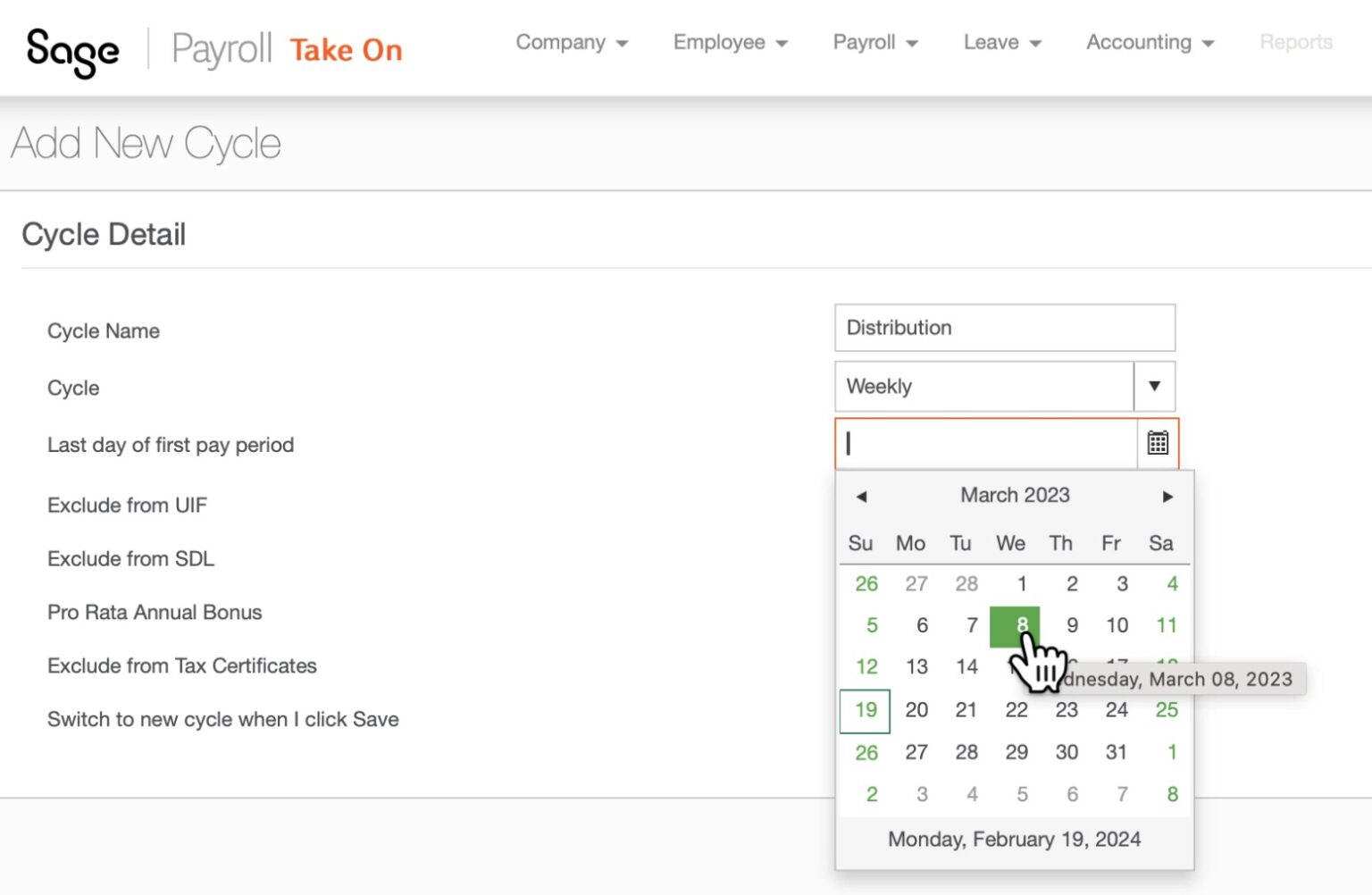Navigate to previous month with left arrow
This screenshot has height=895, width=1372.
(862, 496)
